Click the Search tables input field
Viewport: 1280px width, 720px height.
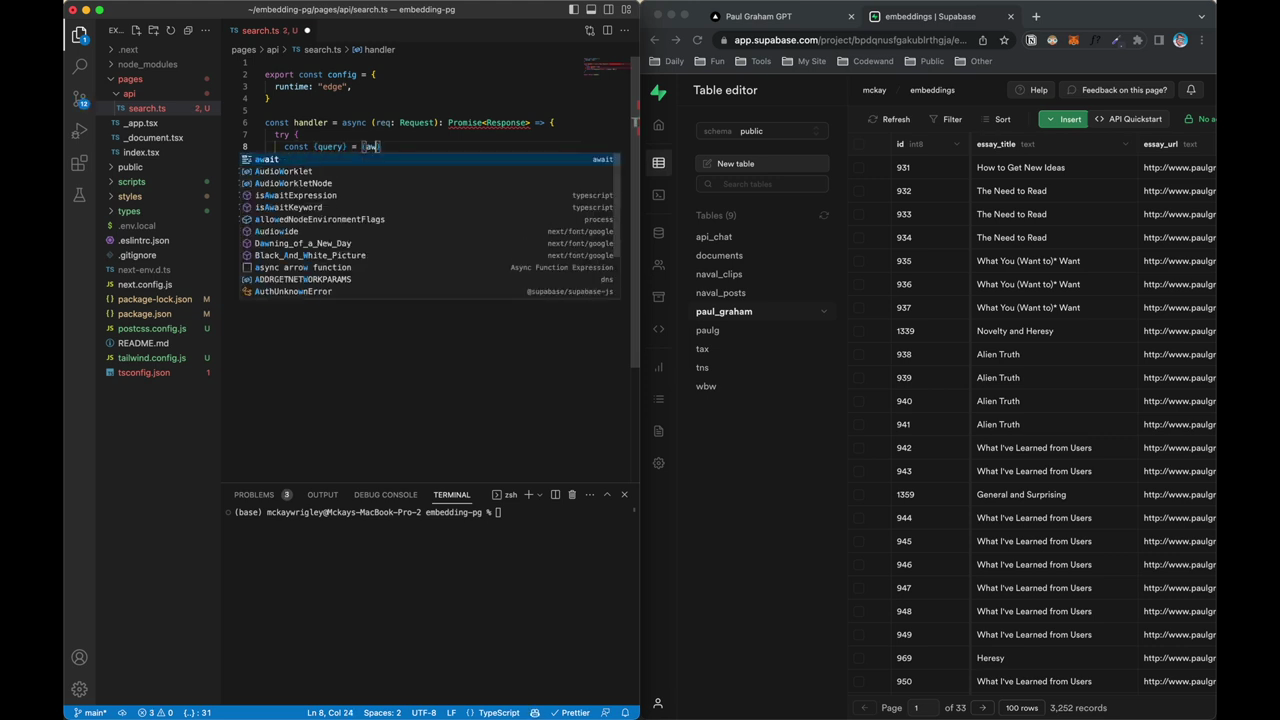point(762,184)
